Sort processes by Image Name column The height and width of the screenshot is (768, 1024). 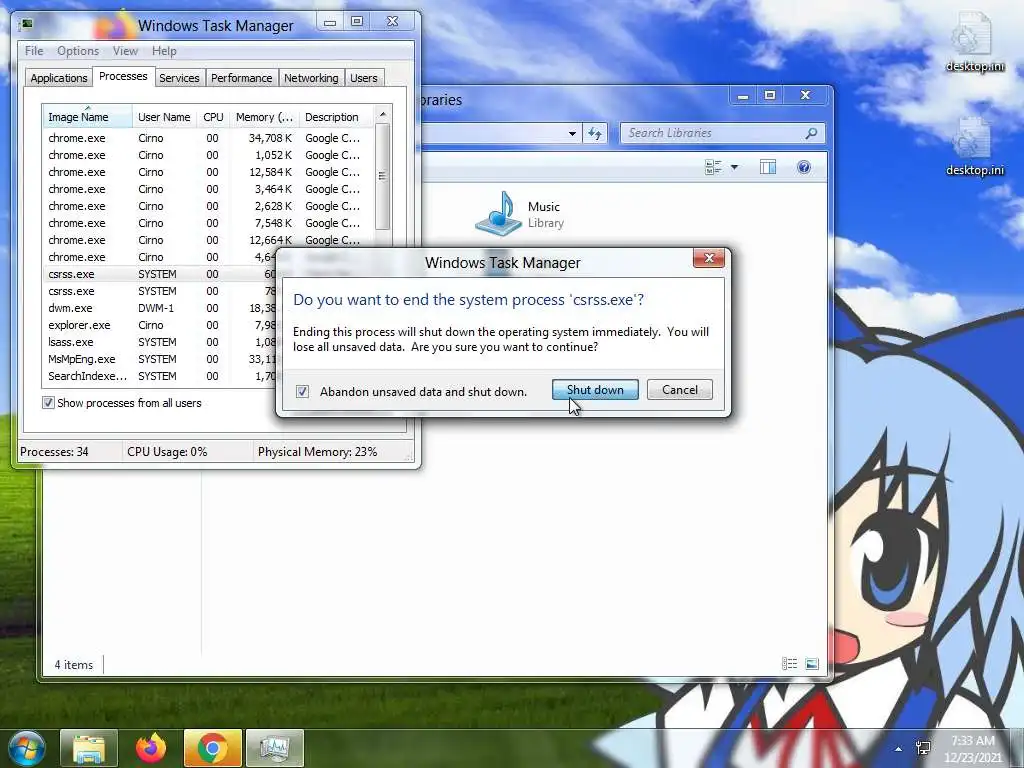coord(87,117)
